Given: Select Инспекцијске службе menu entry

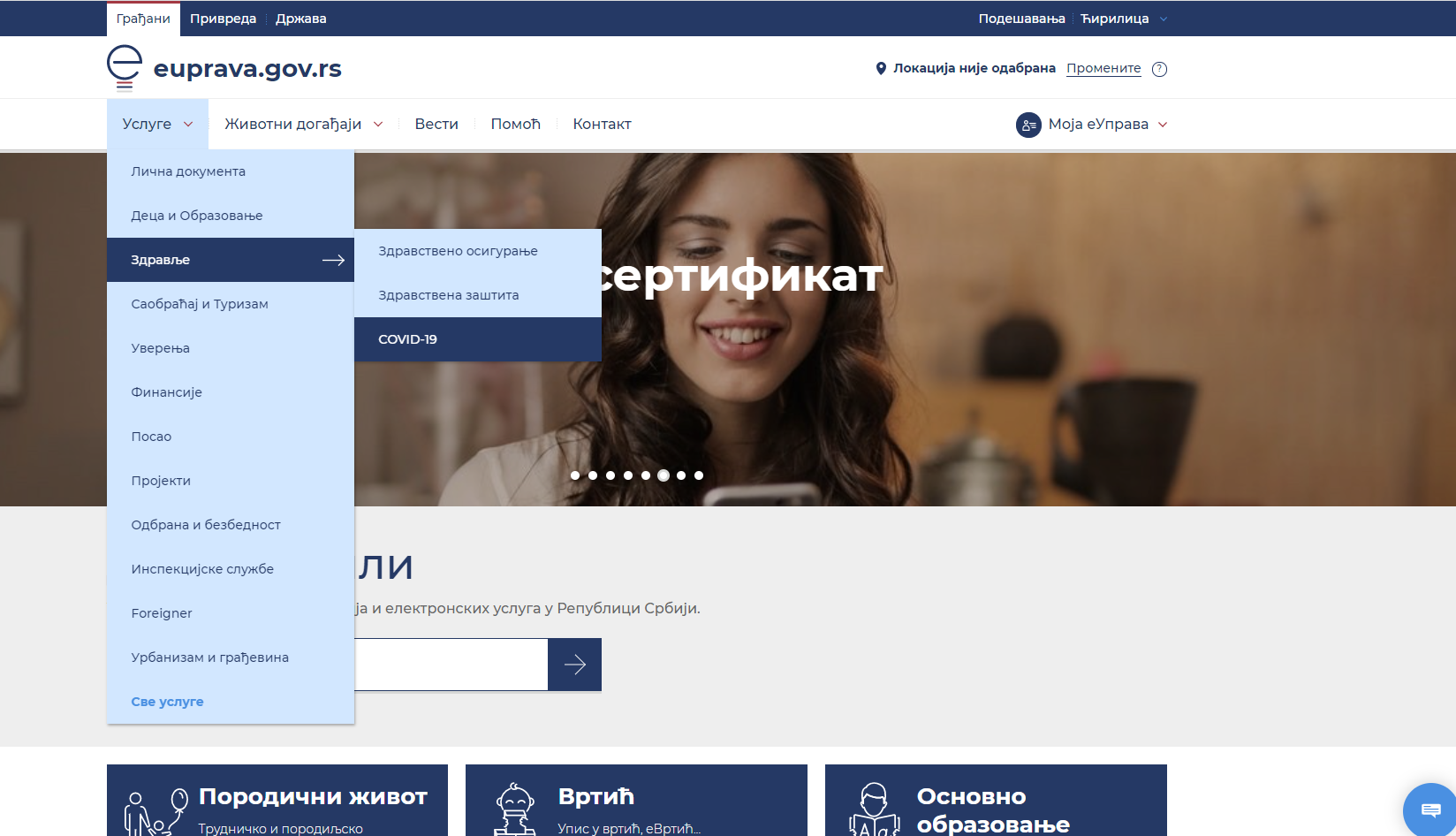Looking at the screenshot, I should 231,569.
